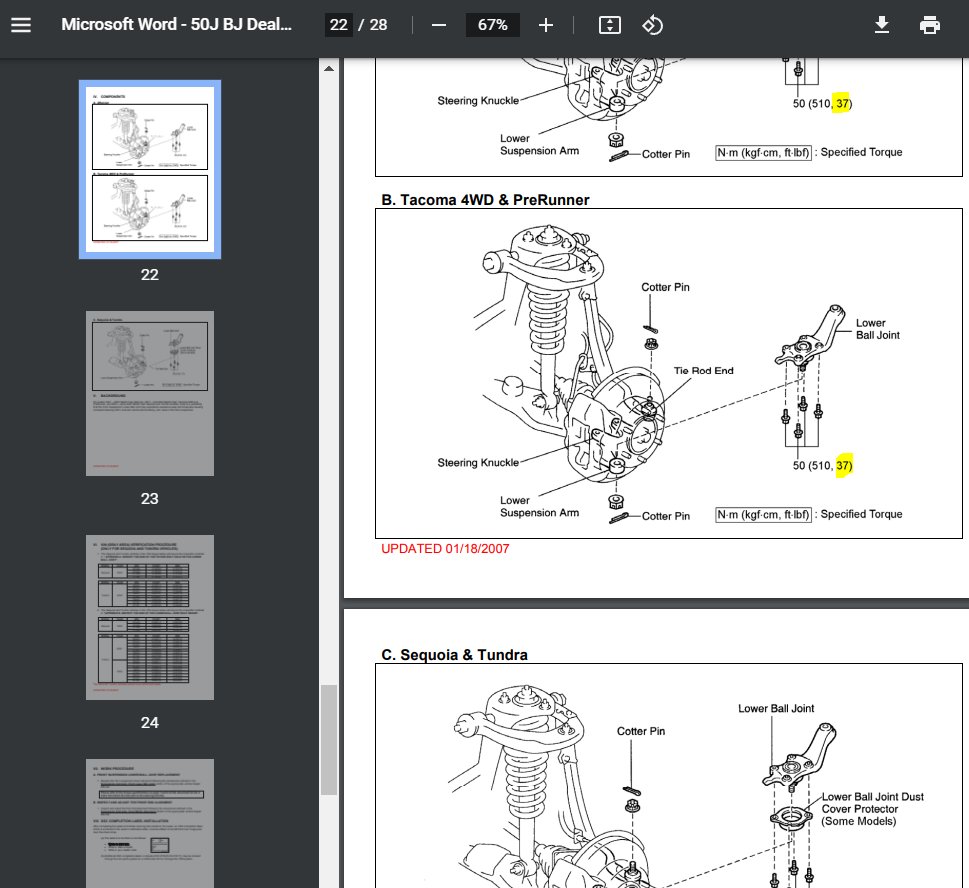Click the zoom in plus icon
The image size is (969, 888).
click(x=546, y=25)
